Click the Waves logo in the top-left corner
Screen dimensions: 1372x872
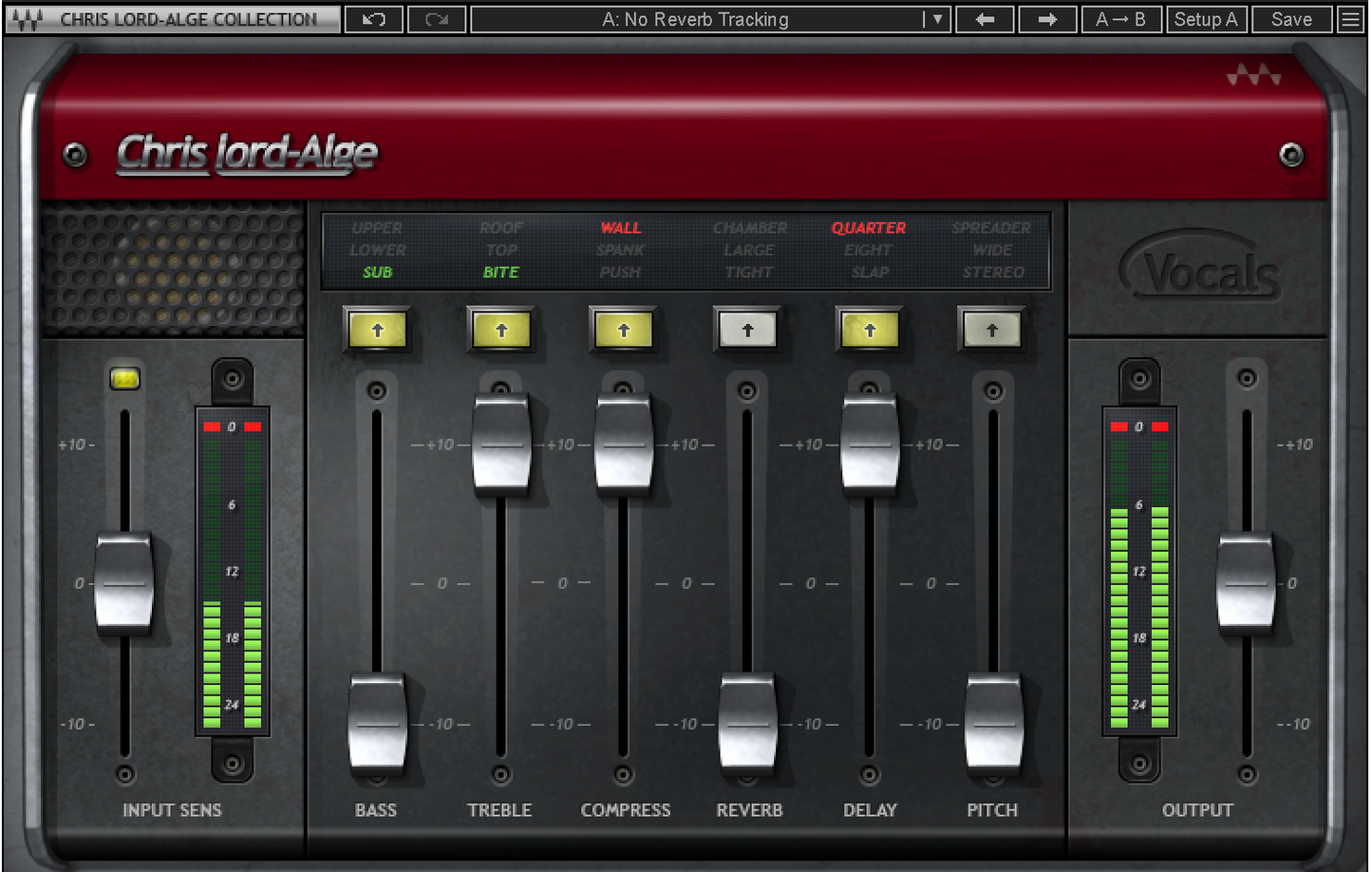pyautogui.click(x=27, y=19)
